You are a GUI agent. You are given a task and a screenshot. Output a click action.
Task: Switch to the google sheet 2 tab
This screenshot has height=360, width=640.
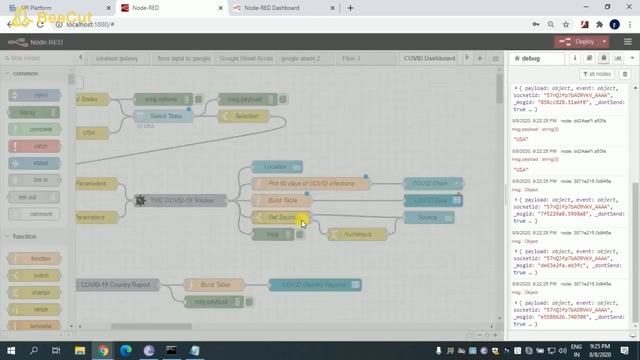(304, 58)
